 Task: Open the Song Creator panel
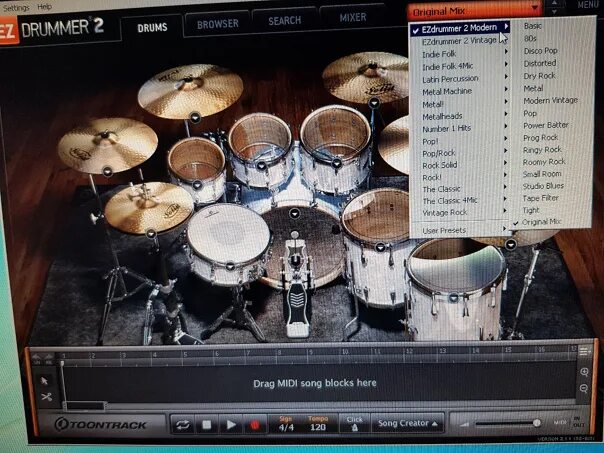pos(408,423)
